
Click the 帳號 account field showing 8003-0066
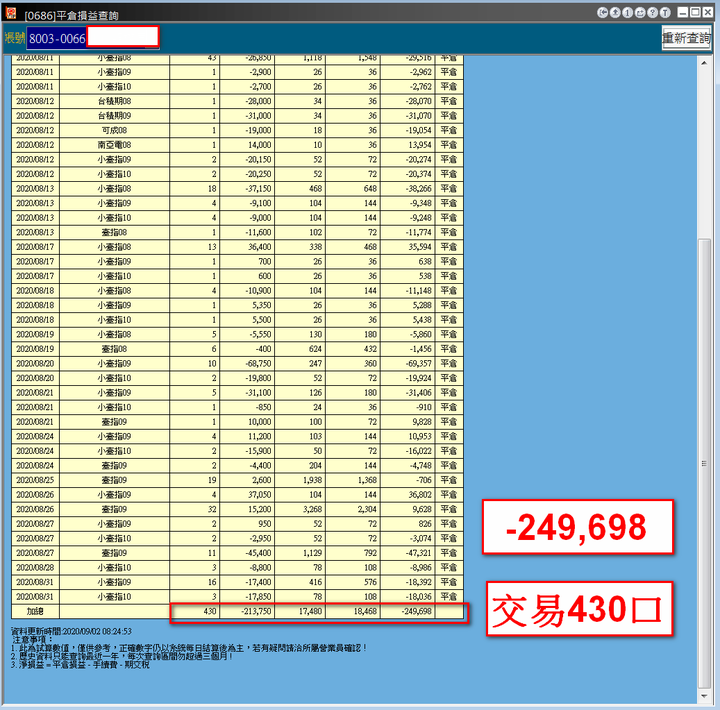[93, 38]
